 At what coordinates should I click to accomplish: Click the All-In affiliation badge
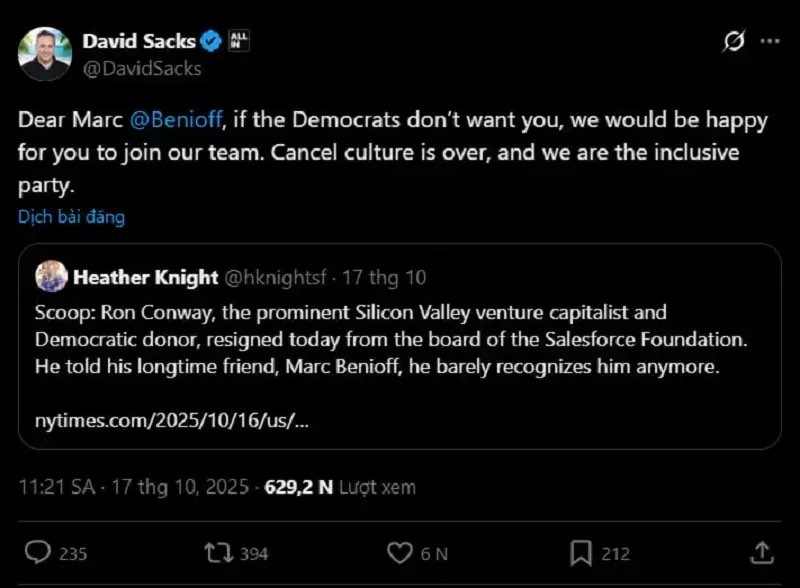[239, 41]
